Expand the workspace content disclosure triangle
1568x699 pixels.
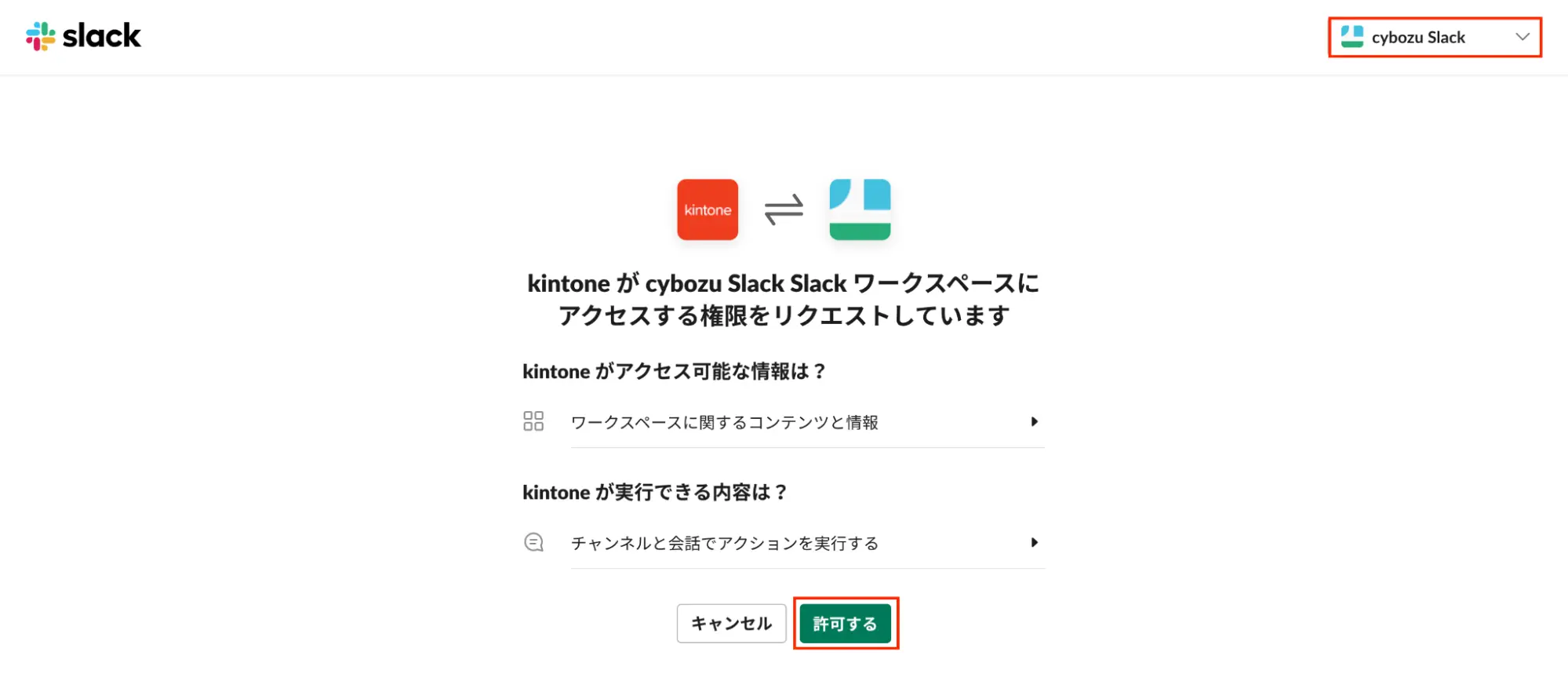[x=1034, y=421]
